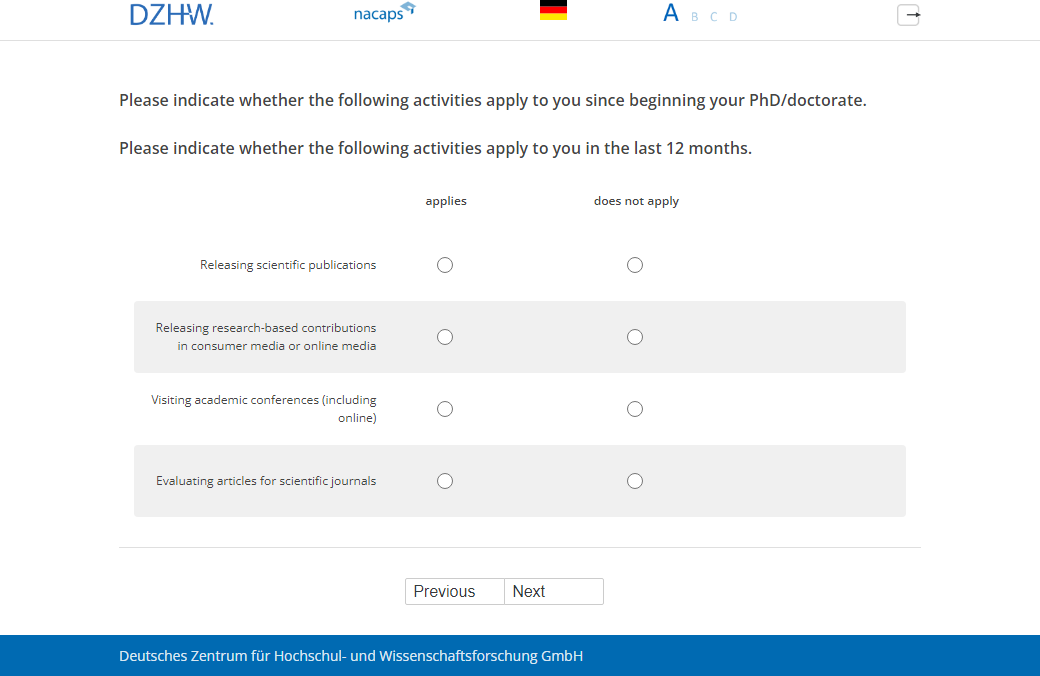Choose does not apply for academic conferences
This screenshot has height=676, width=1040.
(x=635, y=409)
